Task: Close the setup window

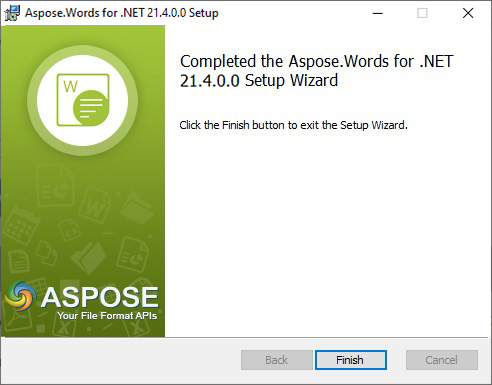Action: (x=468, y=13)
